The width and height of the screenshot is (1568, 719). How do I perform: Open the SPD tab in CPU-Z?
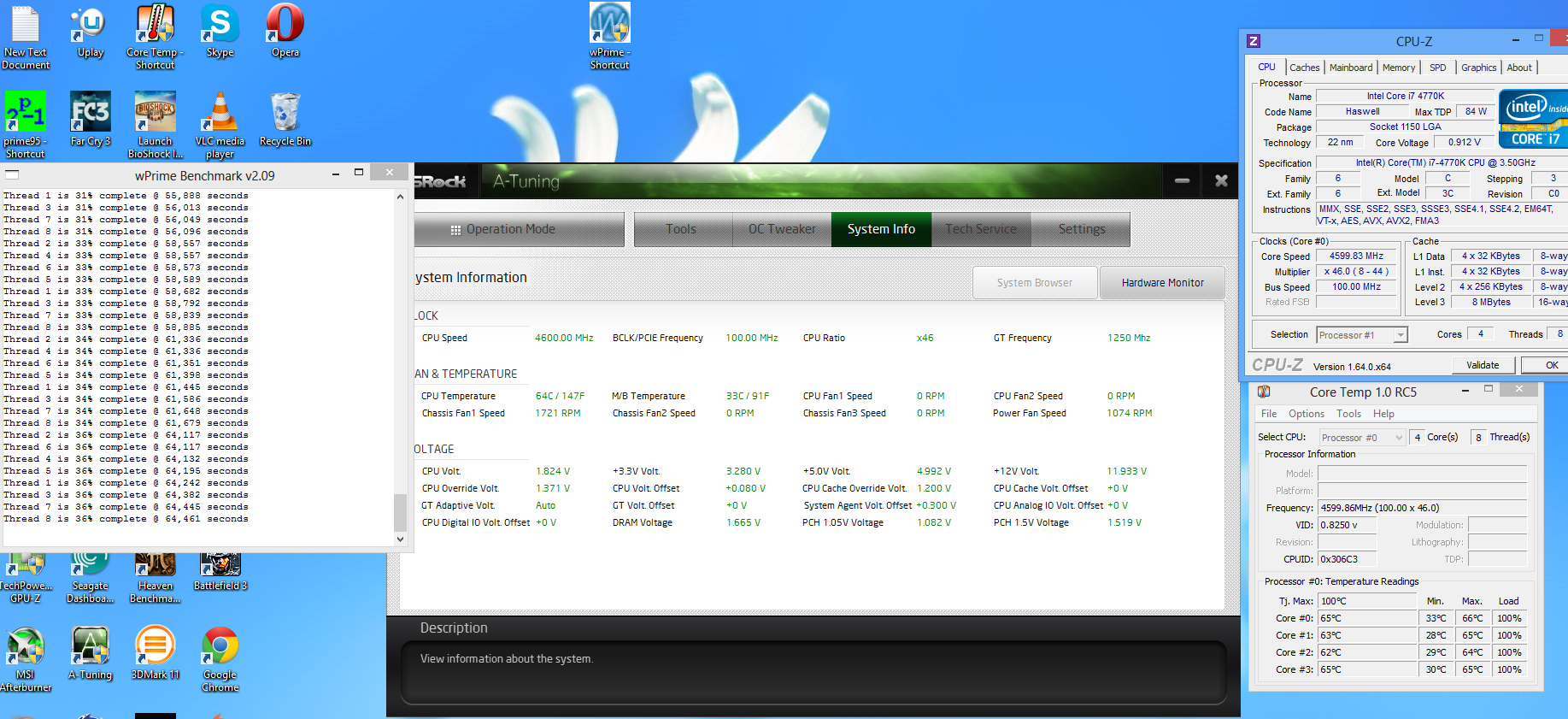1438,68
